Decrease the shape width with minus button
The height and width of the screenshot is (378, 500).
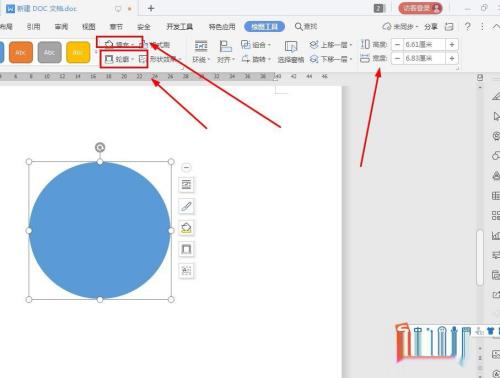click(x=397, y=59)
